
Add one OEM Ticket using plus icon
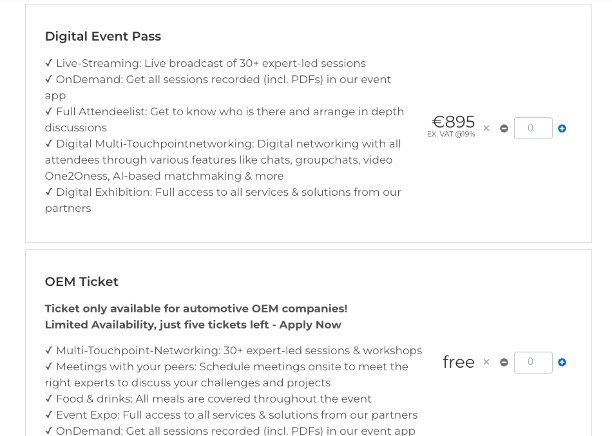[562, 362]
